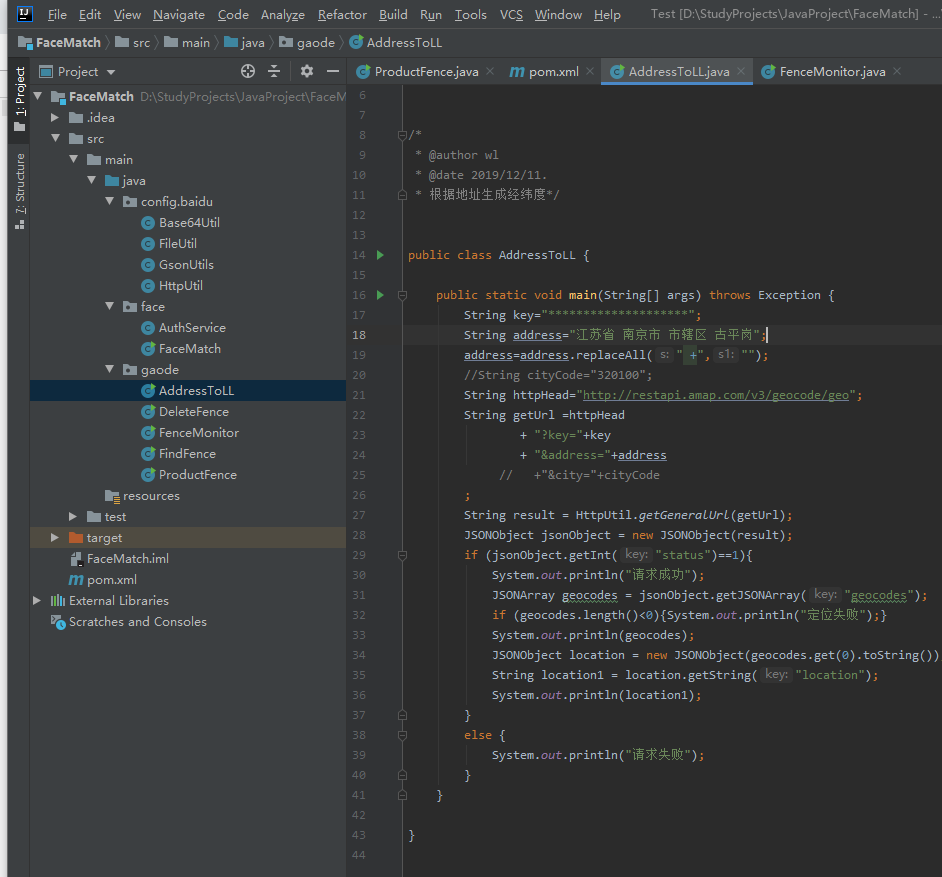Open Project panel settings gear

306,71
